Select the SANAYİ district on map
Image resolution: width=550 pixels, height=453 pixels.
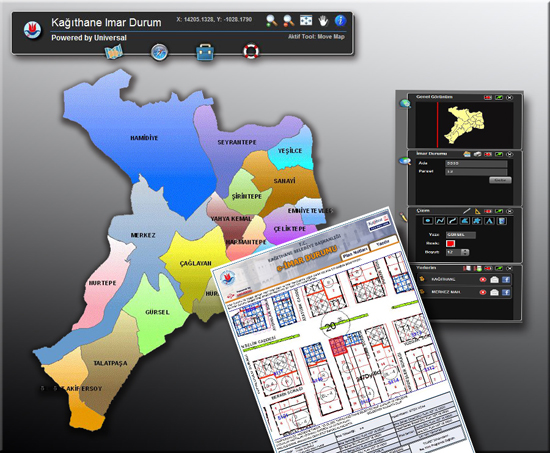(284, 181)
